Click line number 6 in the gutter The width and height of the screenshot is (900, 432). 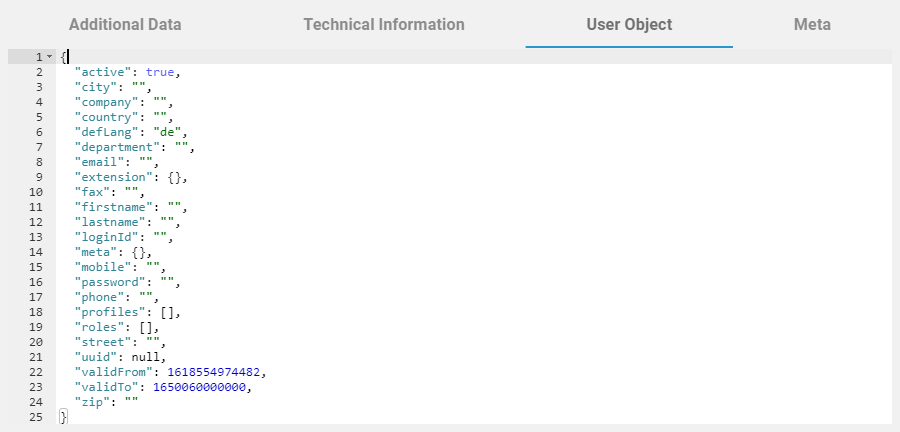[x=38, y=132]
